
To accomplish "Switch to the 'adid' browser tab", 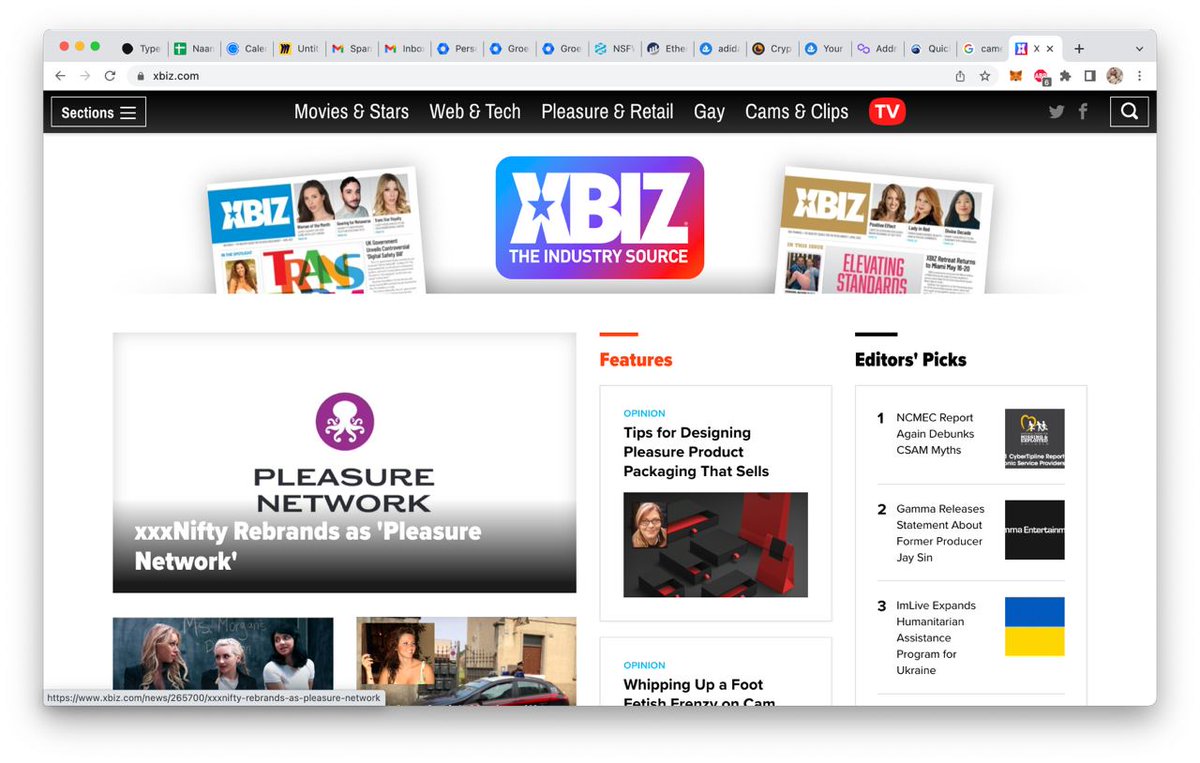I will click(720, 48).
